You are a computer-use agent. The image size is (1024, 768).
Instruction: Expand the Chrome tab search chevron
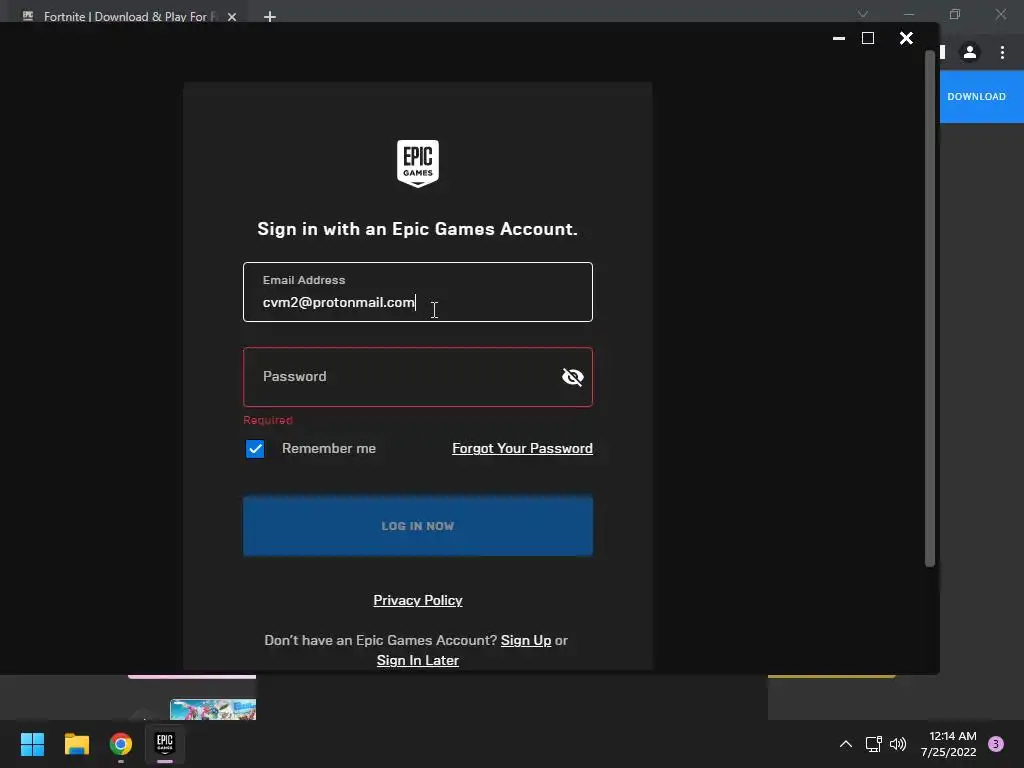click(x=863, y=14)
